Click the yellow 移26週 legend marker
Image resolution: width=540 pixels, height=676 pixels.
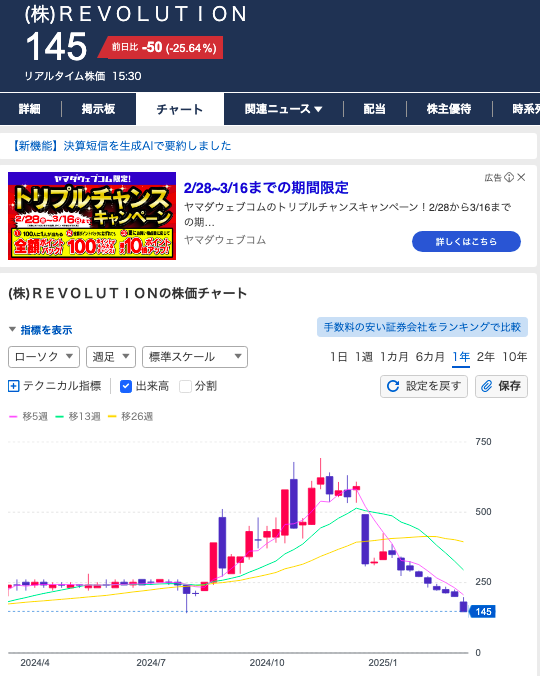[112, 416]
